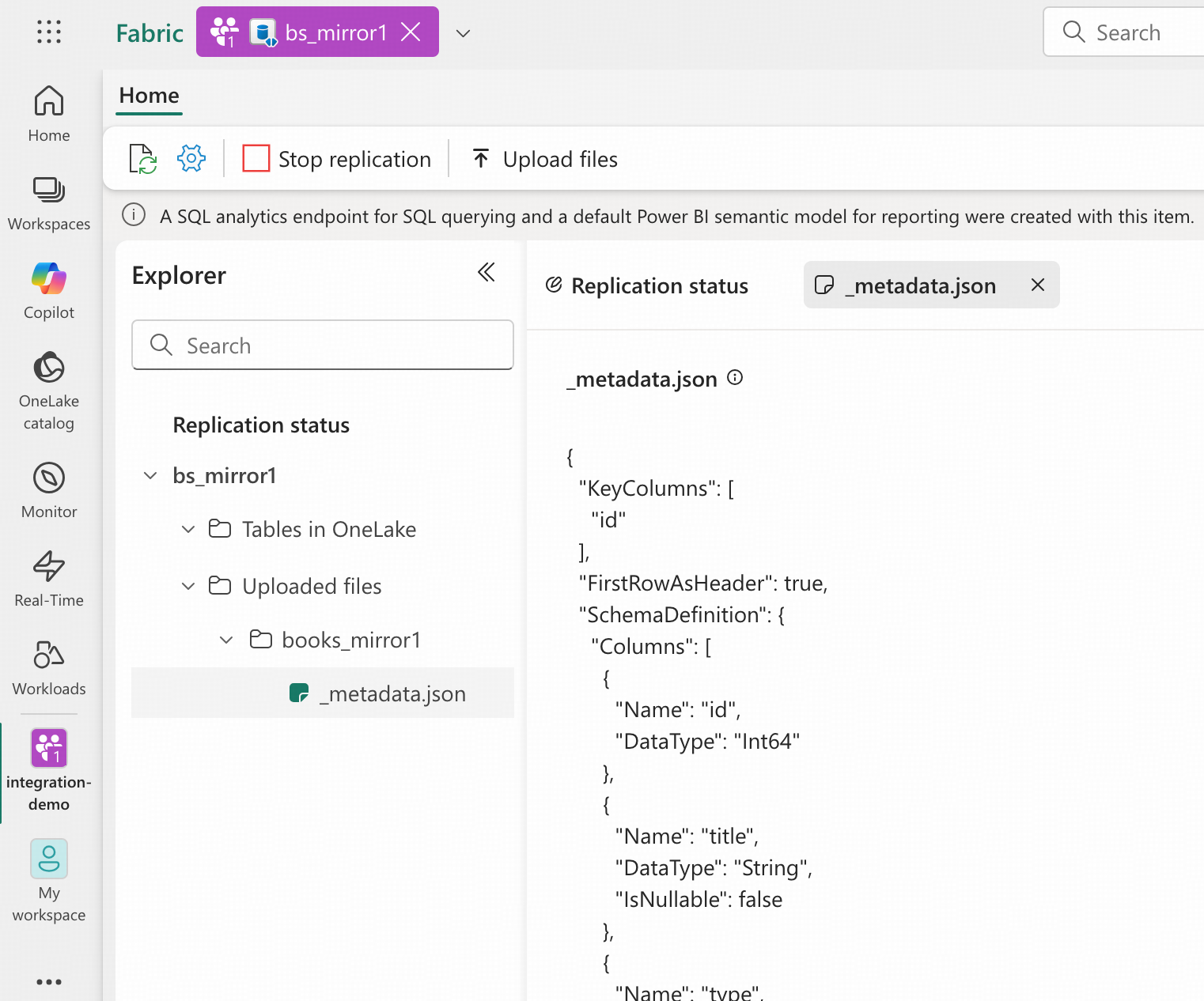Open Real-Time hub icon
This screenshot has height=1001, width=1204.
(x=49, y=579)
